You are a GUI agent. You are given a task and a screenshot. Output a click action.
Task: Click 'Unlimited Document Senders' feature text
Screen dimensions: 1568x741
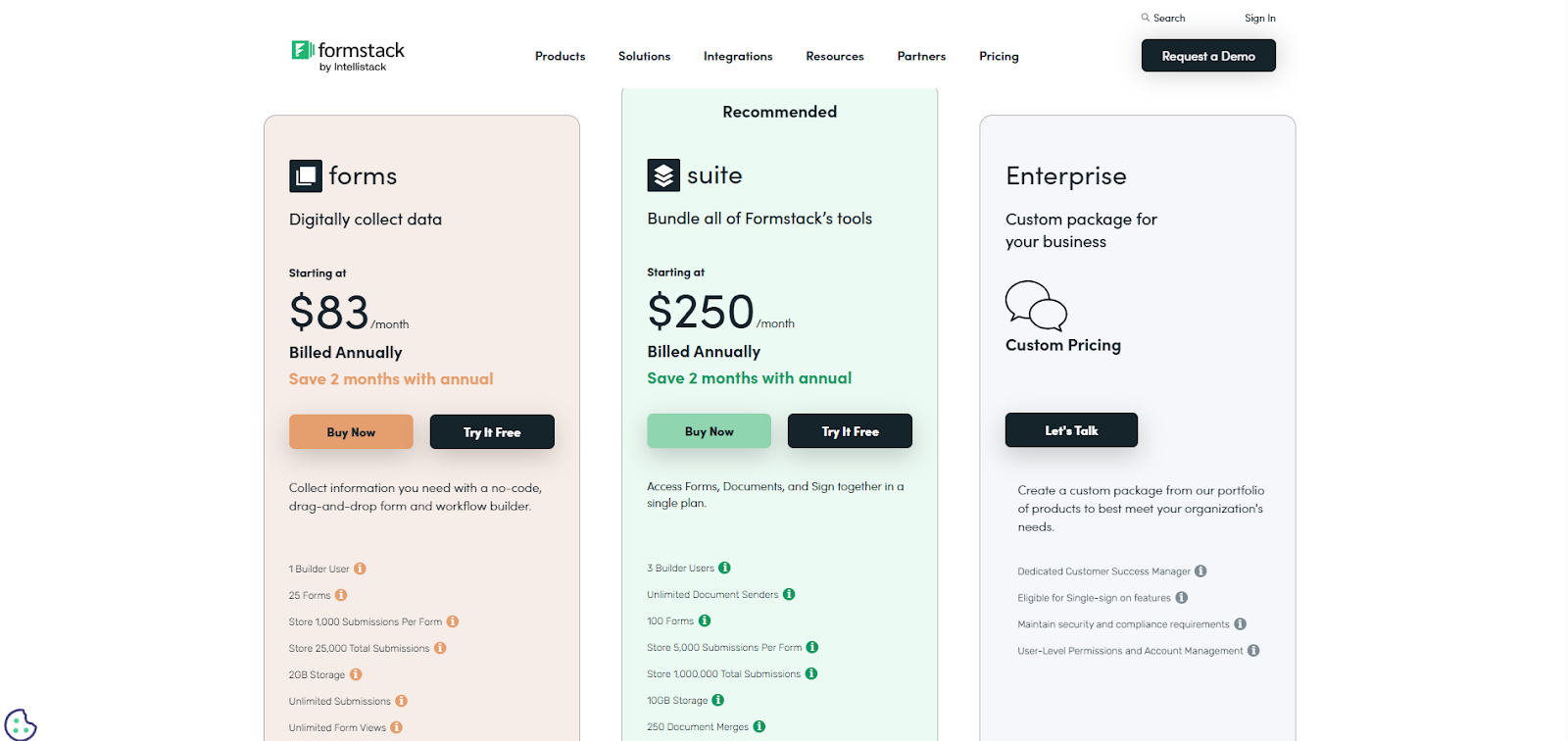(712, 595)
